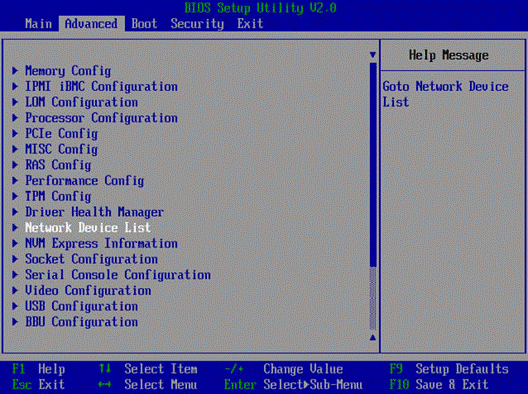The image size is (528, 394).
Task: Open Driver Health Manager
Action: [95, 212]
